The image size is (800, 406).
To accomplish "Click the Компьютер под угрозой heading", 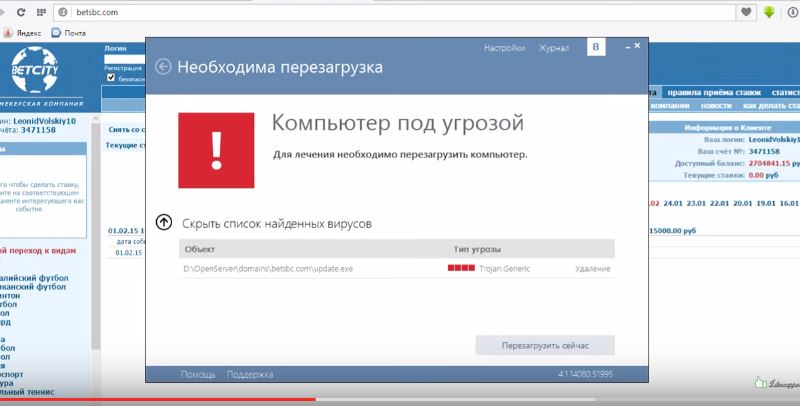I will point(397,123).
